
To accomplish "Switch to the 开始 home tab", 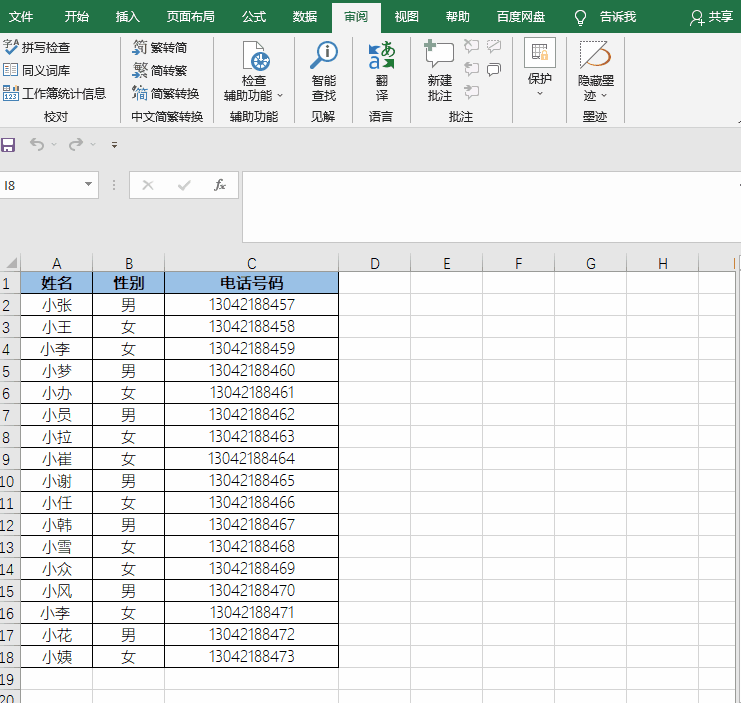I will (77, 17).
